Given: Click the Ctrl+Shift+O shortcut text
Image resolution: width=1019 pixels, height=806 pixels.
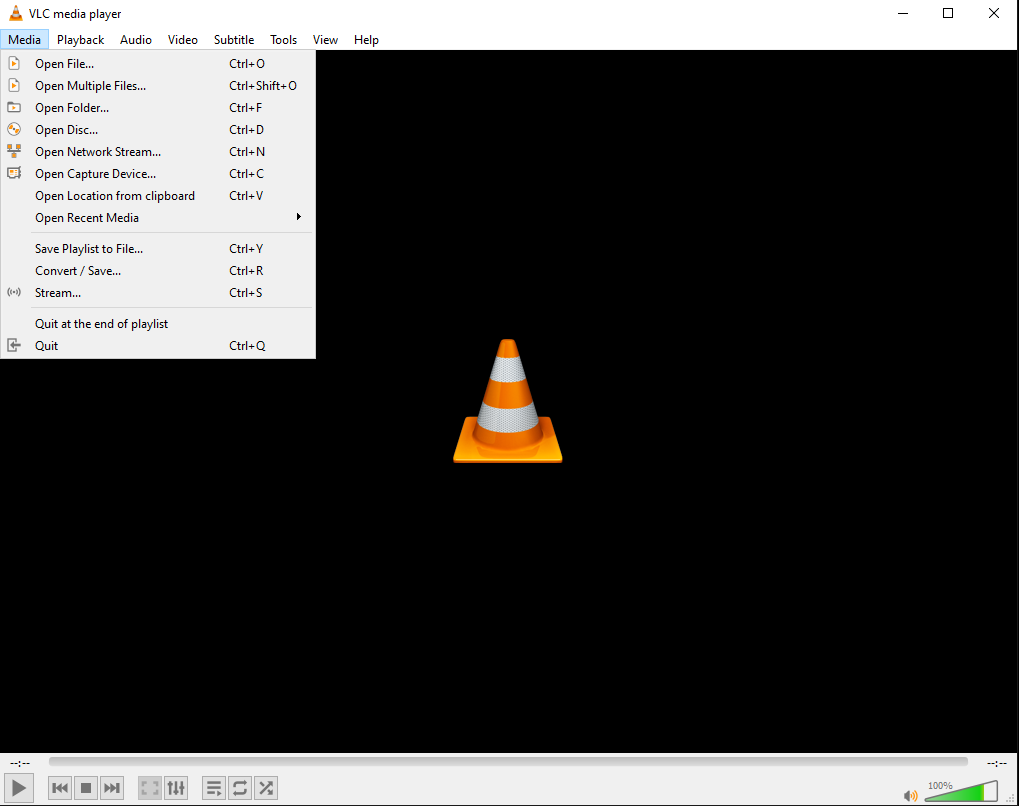Looking at the screenshot, I should point(263,86).
